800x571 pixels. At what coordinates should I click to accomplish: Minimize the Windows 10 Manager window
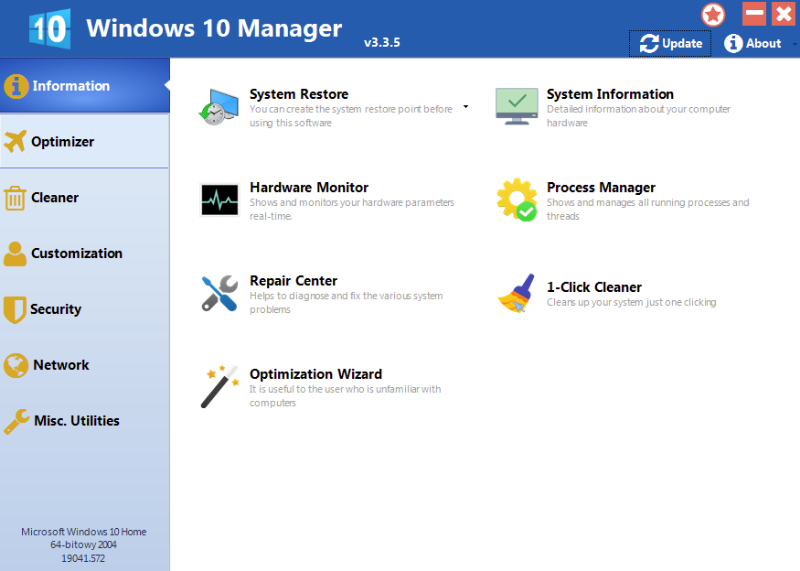754,13
